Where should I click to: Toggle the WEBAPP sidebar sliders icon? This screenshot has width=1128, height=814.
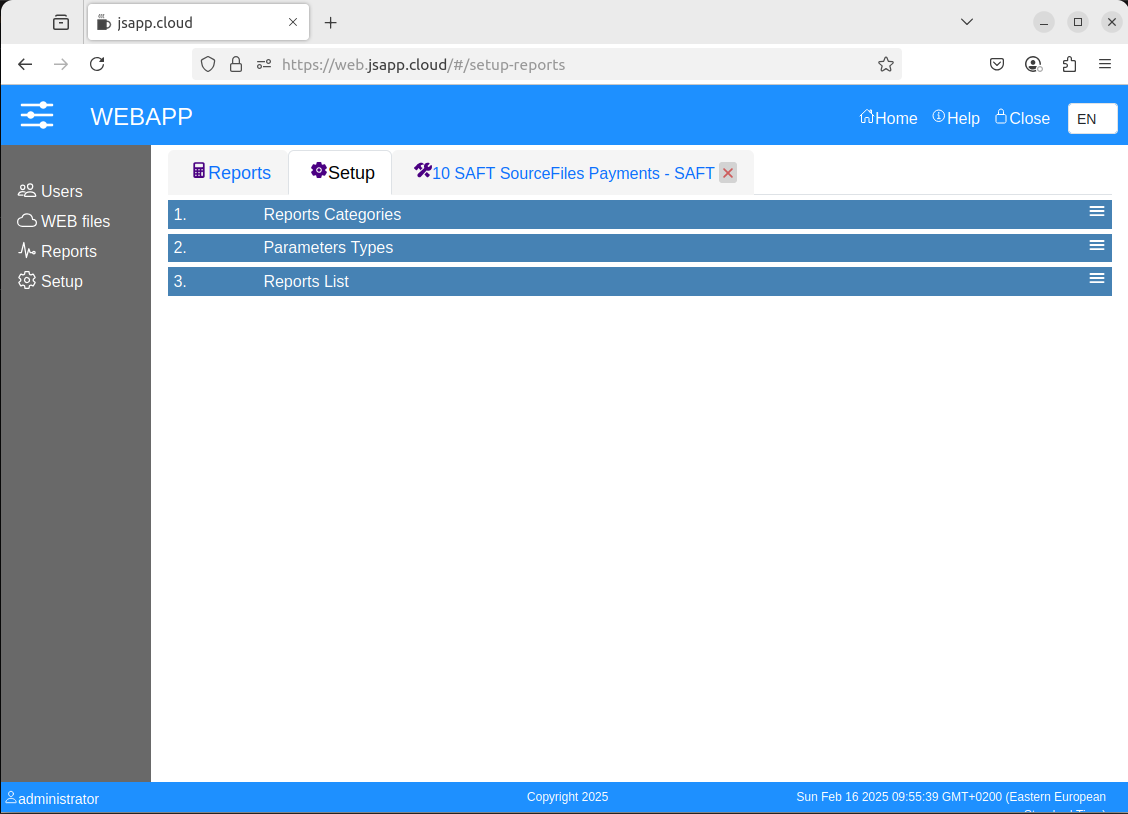pos(37,115)
